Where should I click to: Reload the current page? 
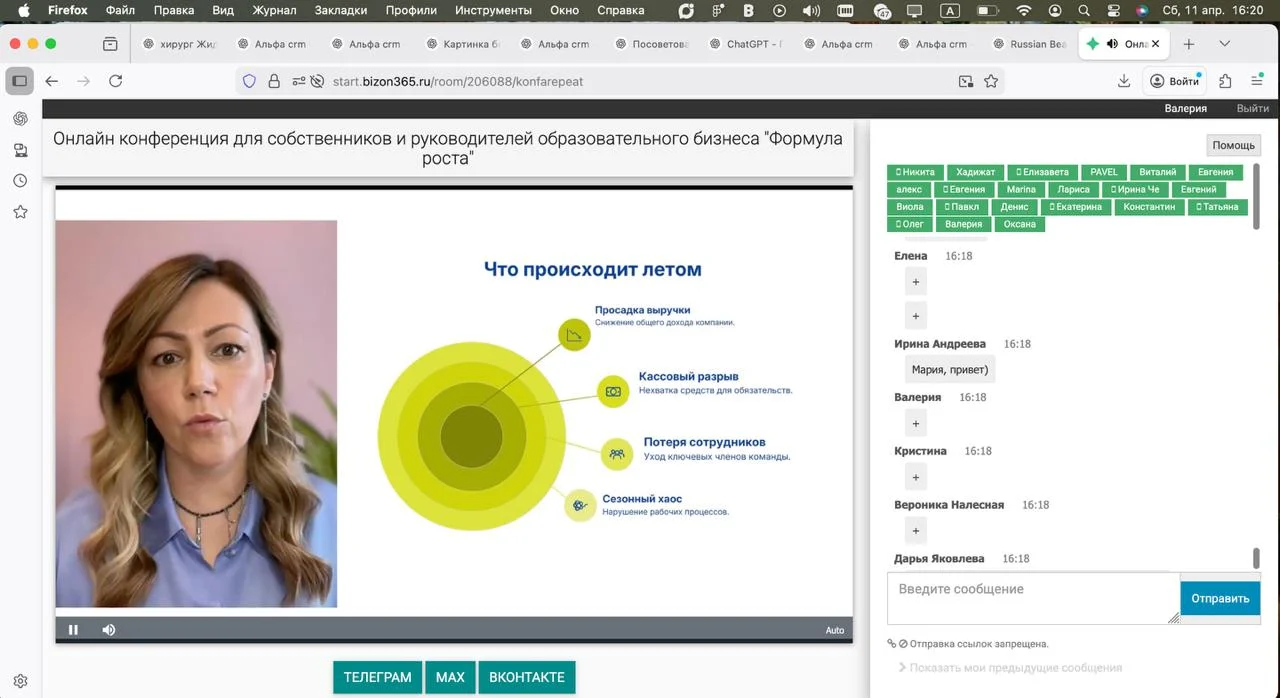click(116, 81)
